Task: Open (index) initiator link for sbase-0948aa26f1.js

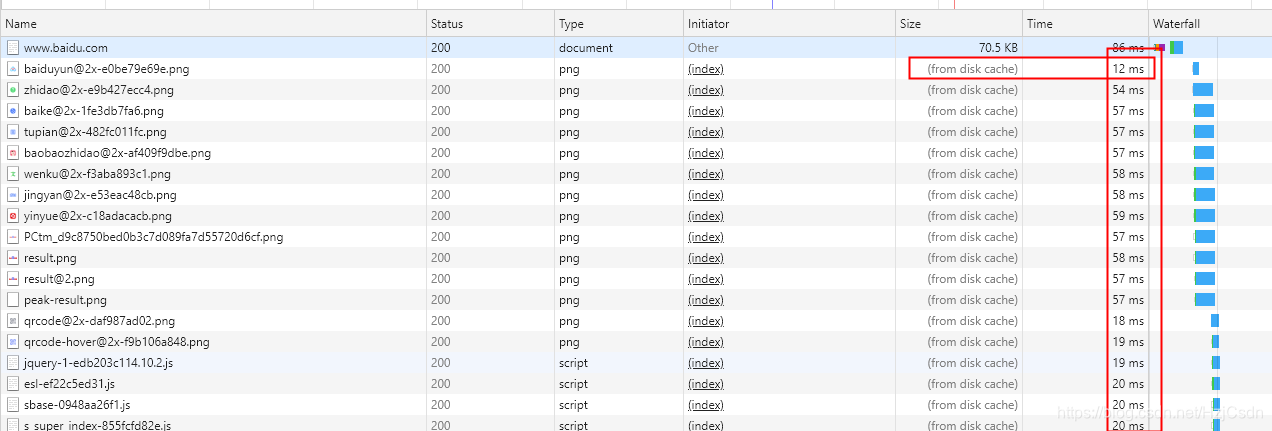Action: (706, 405)
